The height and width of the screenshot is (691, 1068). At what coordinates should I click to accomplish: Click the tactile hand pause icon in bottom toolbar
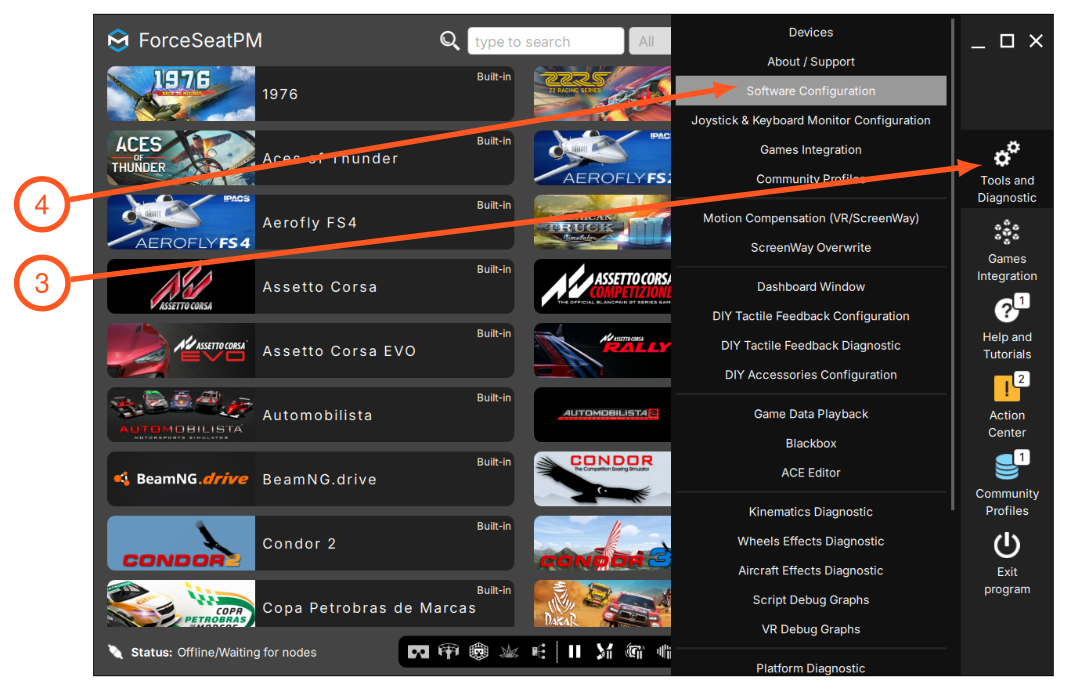click(x=634, y=652)
